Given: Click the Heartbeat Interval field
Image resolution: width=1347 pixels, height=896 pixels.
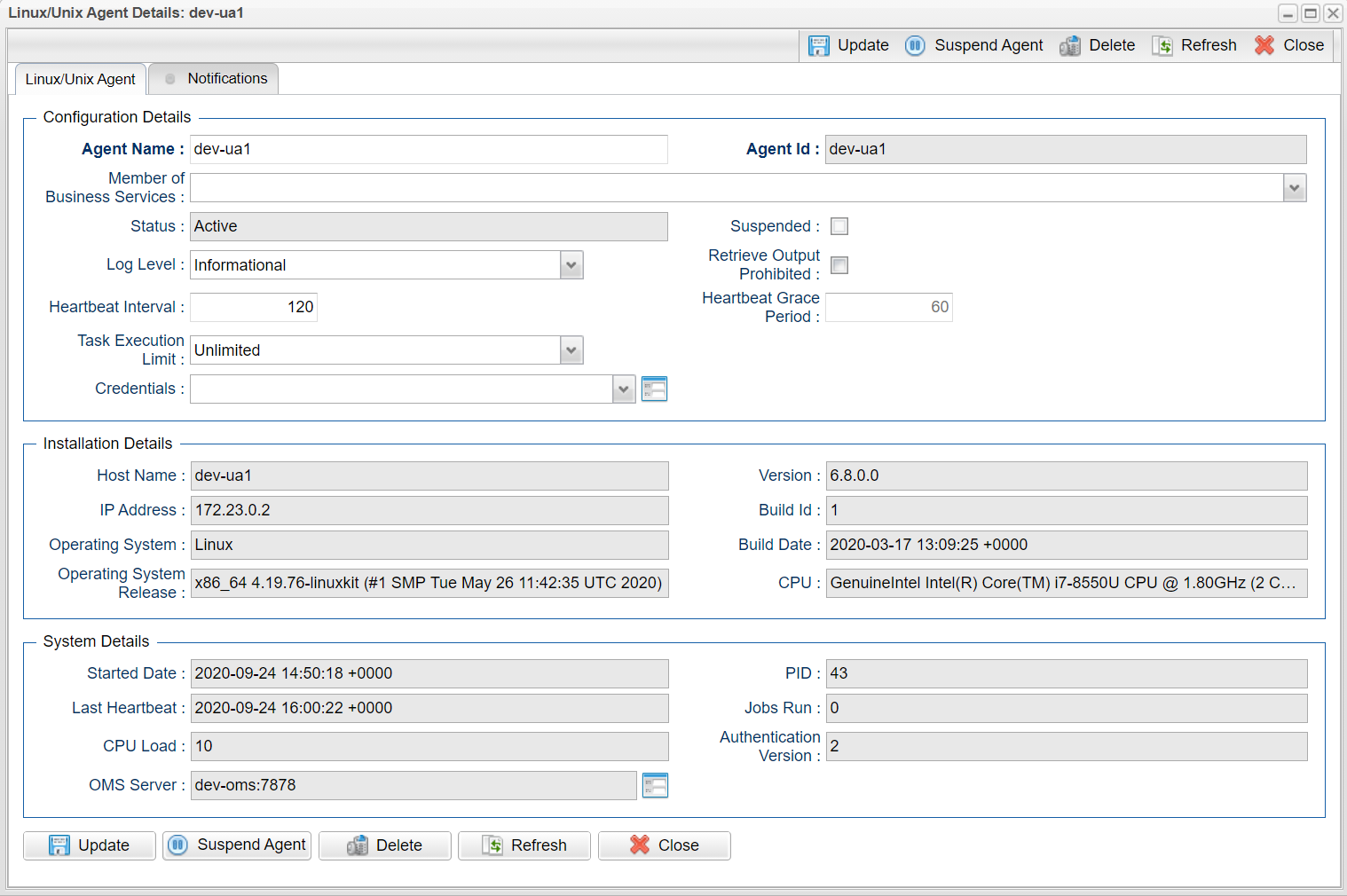Looking at the screenshot, I should [x=254, y=308].
